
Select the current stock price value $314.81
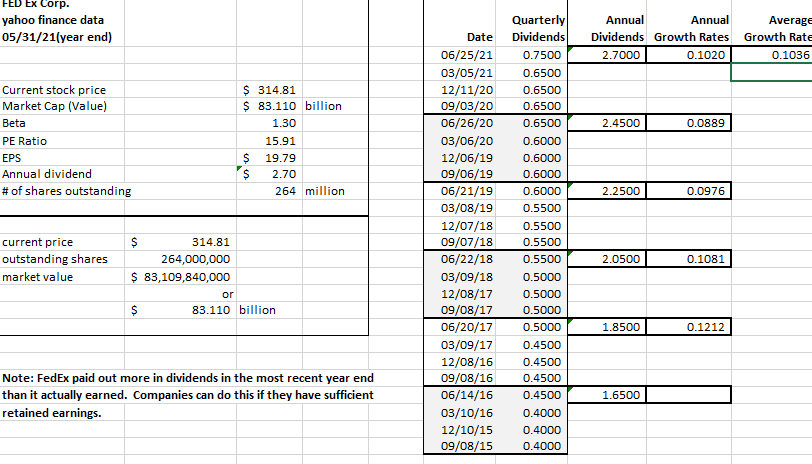tap(270, 90)
